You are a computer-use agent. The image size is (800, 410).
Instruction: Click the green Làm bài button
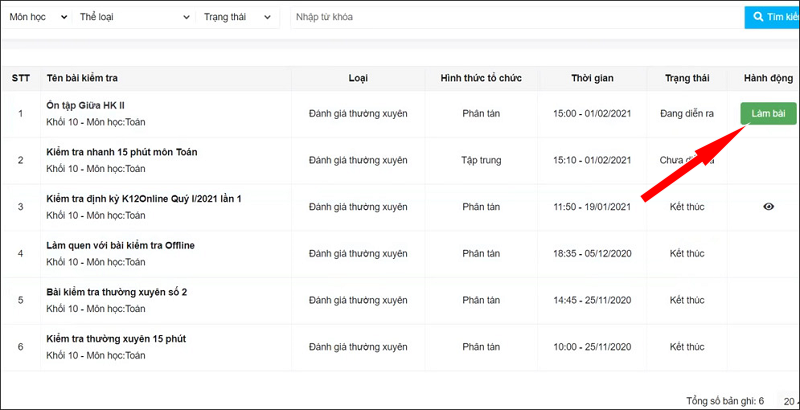[x=768, y=114]
